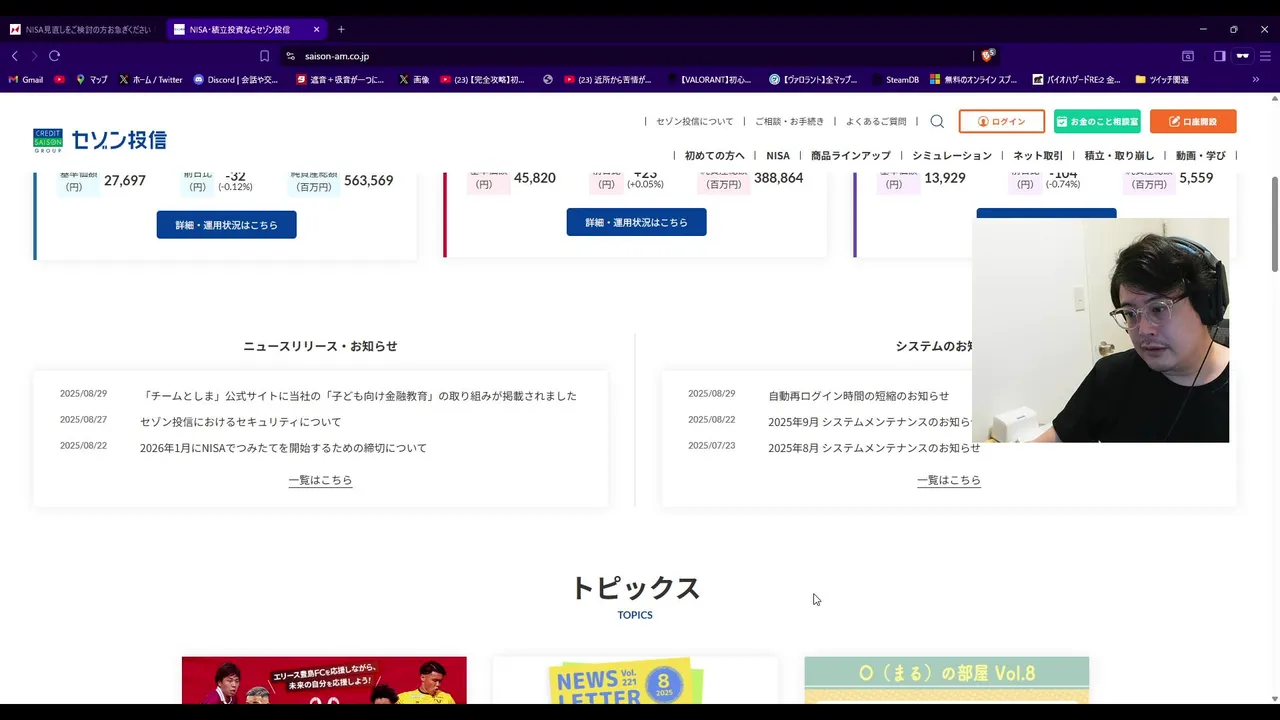Open the Brave Shields lion icon

[x=987, y=56]
